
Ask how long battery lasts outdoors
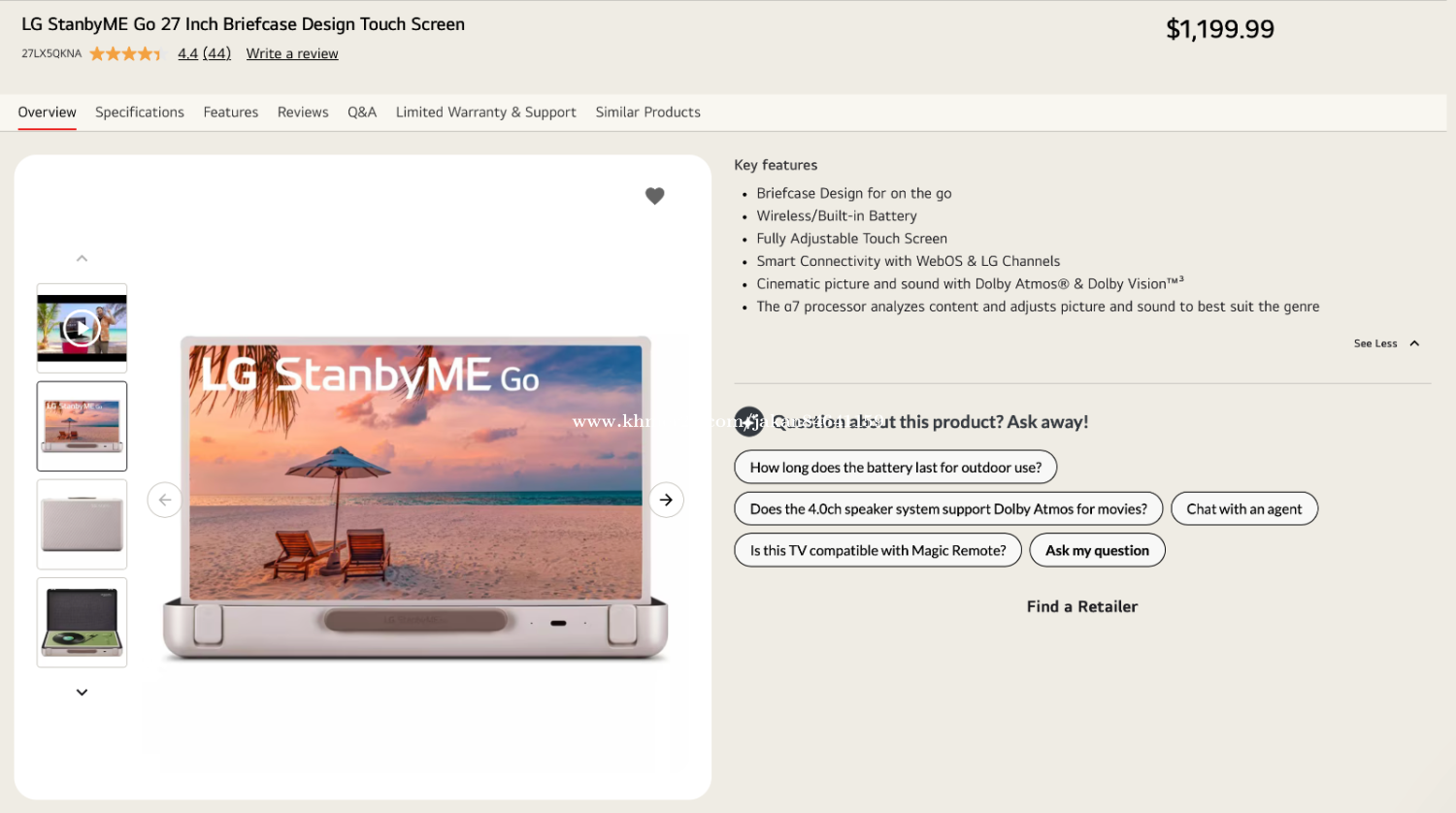tap(896, 468)
